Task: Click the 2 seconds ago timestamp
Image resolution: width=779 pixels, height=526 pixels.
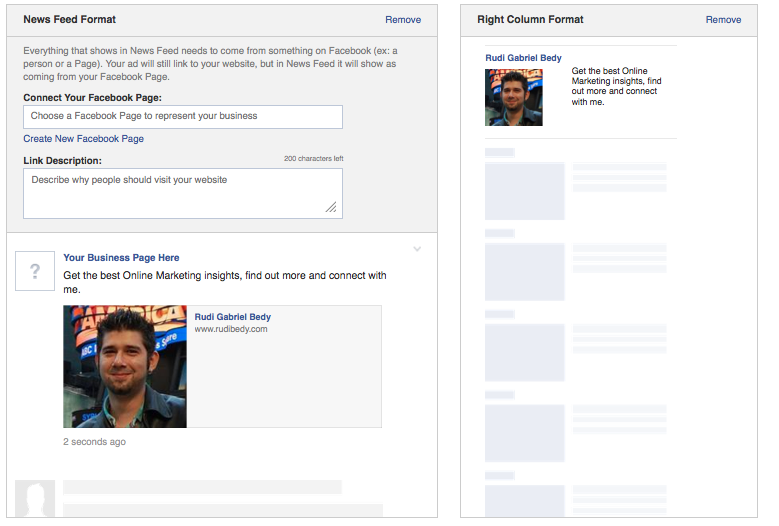Action: coord(94,442)
